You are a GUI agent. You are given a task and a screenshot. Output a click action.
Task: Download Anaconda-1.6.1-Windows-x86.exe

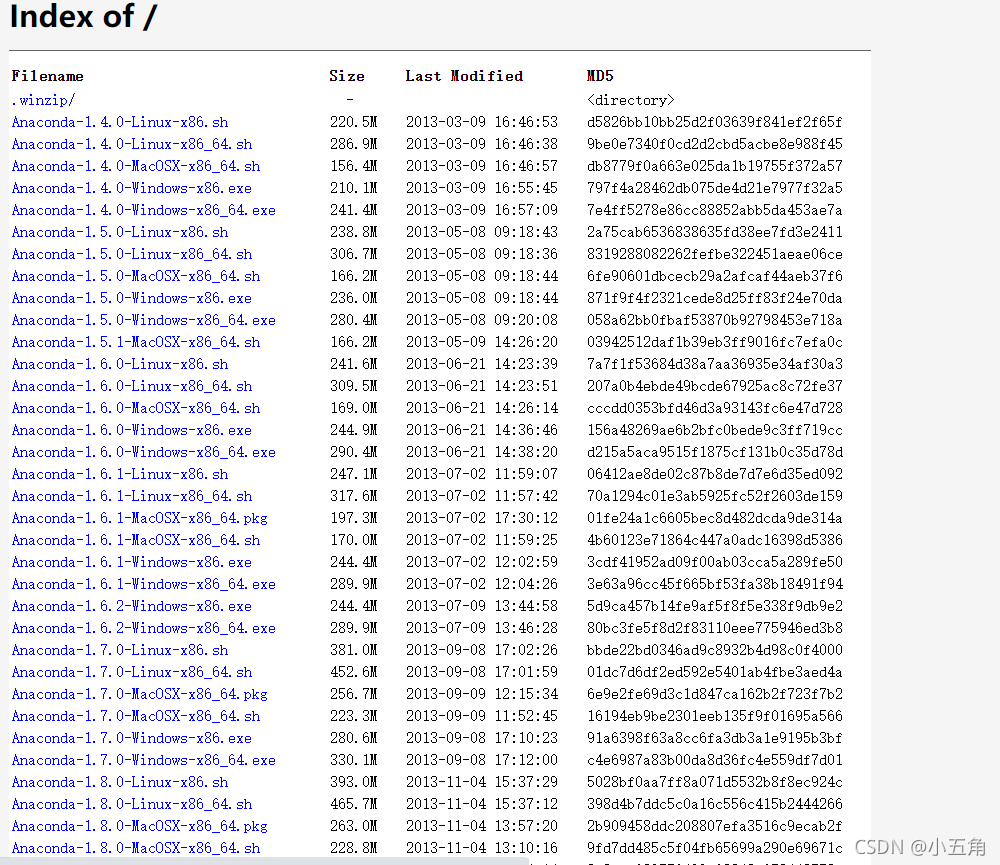[x=131, y=563]
